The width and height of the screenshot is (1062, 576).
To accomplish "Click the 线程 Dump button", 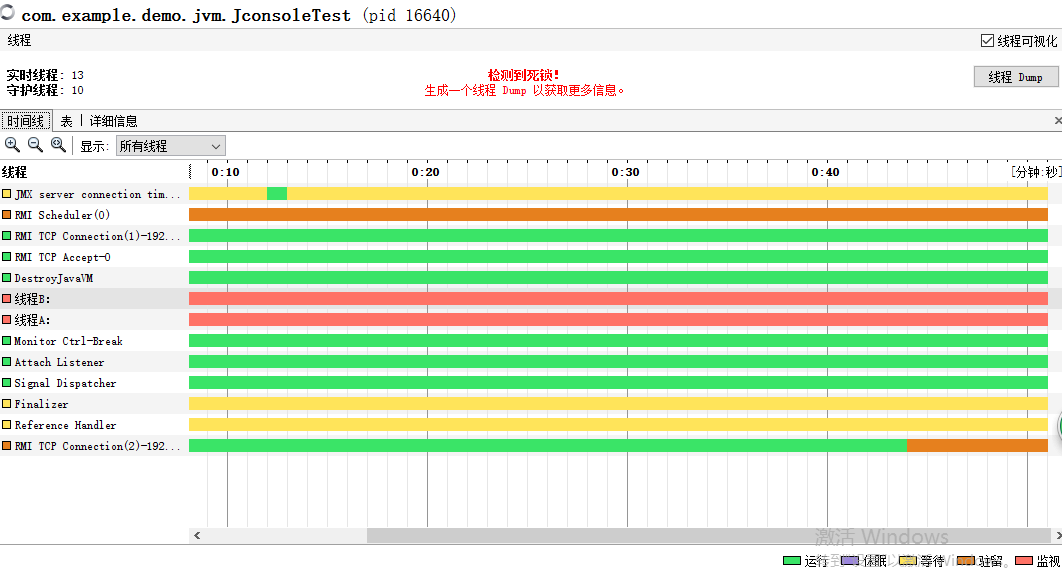I will point(1016,77).
